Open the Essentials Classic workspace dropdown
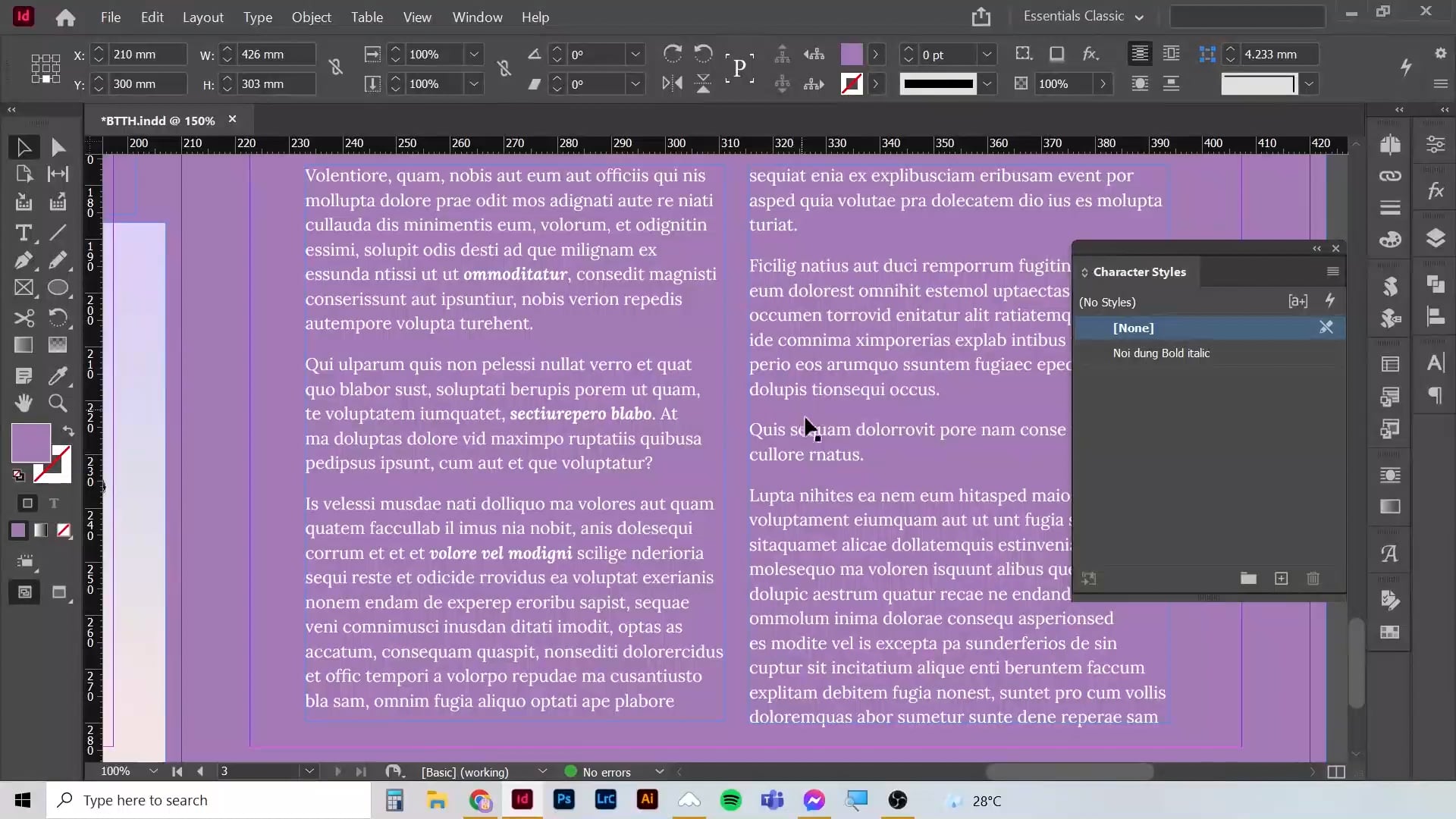The height and width of the screenshot is (819, 1456). pyautogui.click(x=1084, y=16)
